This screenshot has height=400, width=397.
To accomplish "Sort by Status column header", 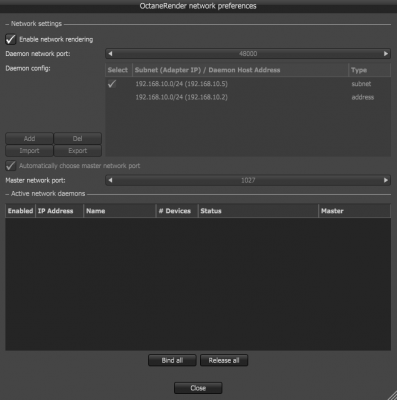I will pyautogui.click(x=258, y=211).
